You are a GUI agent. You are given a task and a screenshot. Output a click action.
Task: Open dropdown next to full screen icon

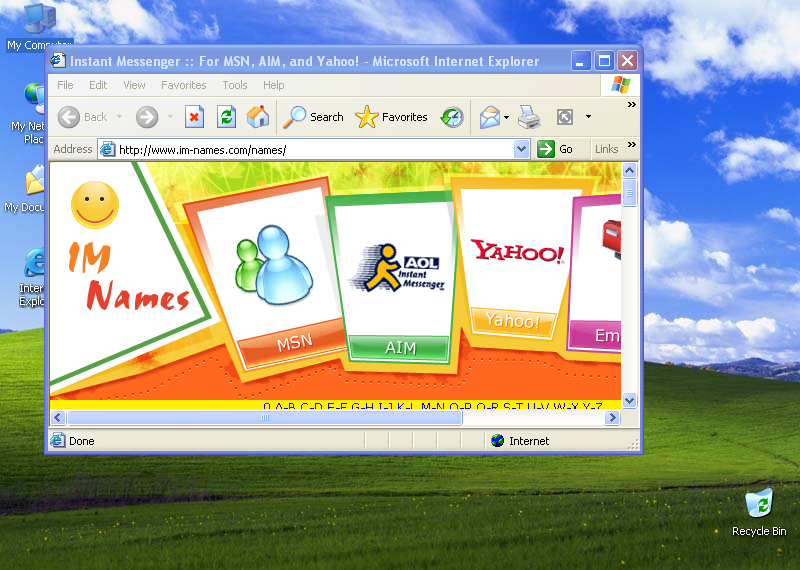588,117
